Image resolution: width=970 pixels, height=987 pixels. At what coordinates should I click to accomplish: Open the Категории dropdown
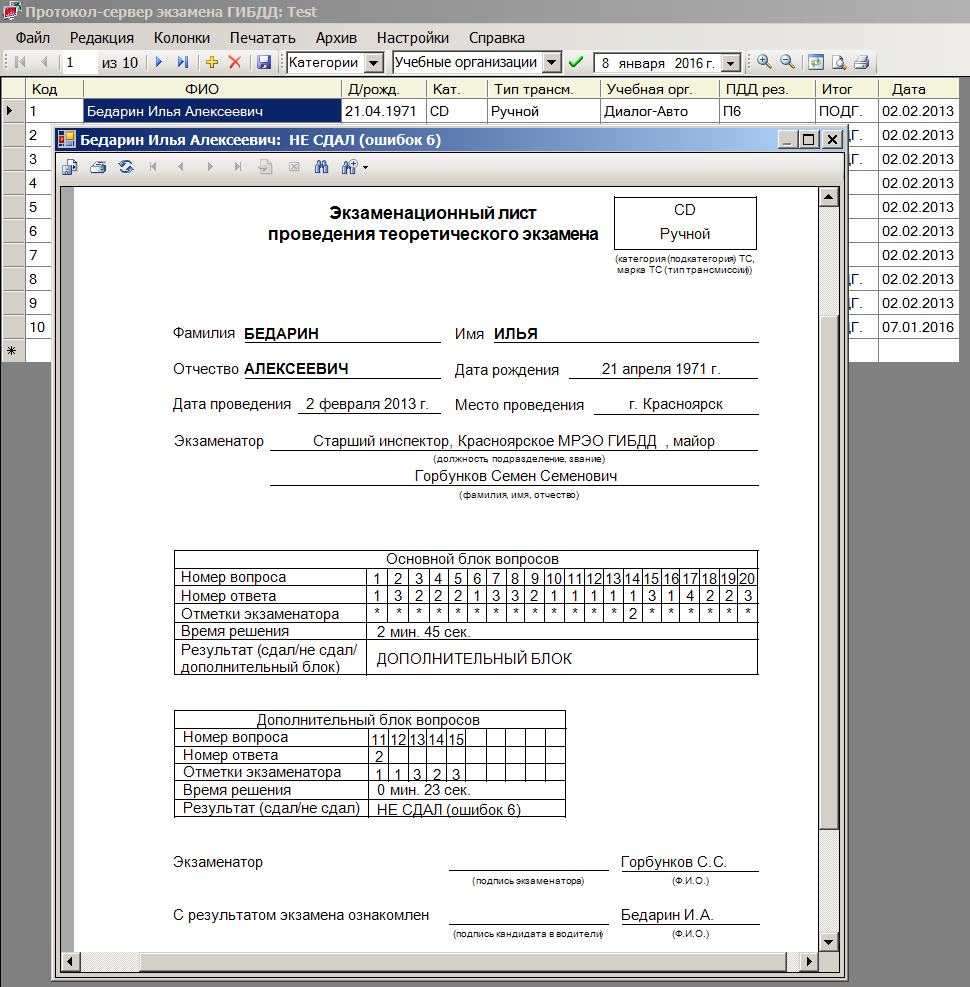(x=374, y=62)
